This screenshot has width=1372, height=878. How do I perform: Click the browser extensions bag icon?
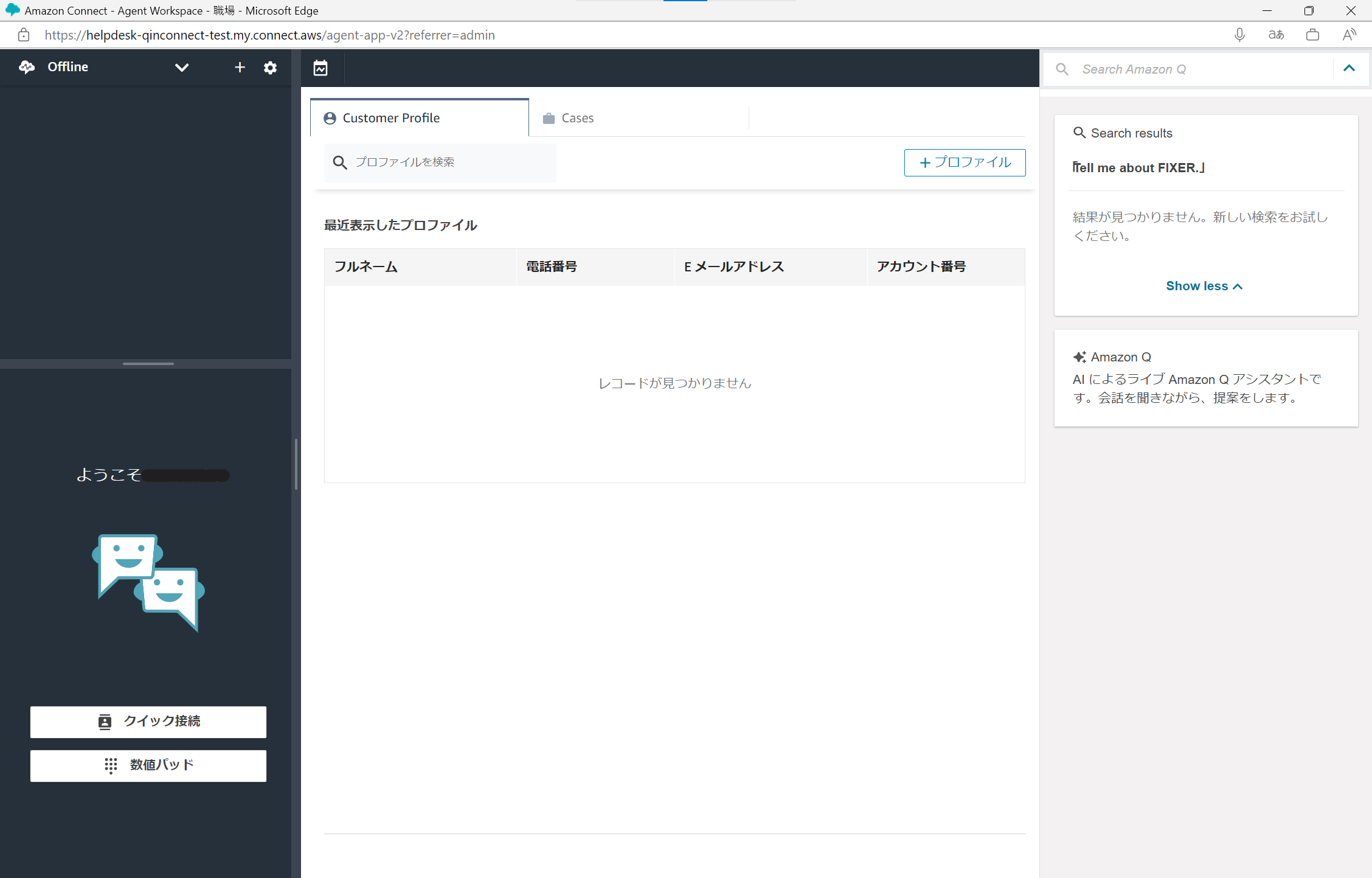(1312, 35)
